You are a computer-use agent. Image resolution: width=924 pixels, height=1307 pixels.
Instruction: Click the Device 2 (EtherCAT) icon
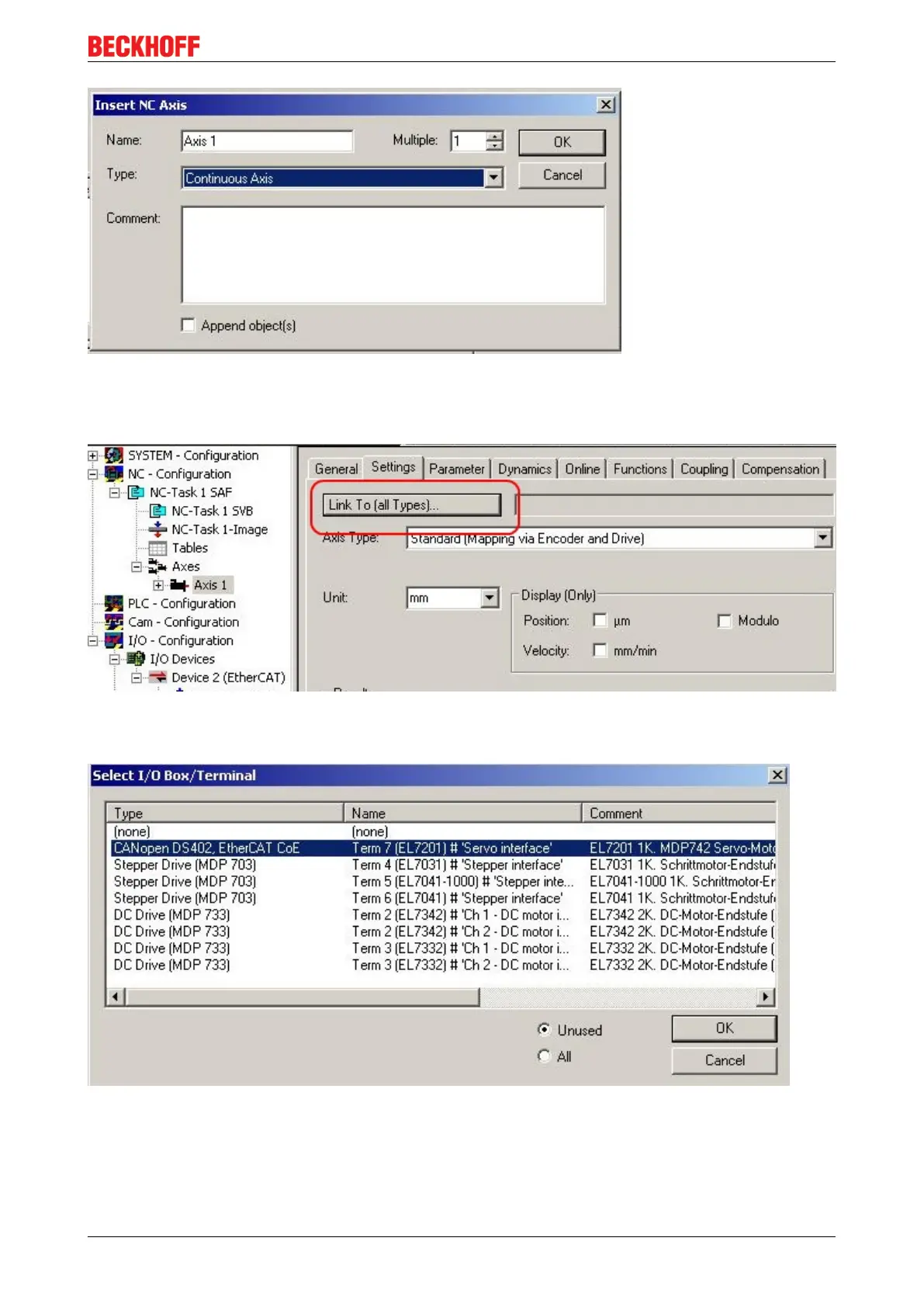157,678
